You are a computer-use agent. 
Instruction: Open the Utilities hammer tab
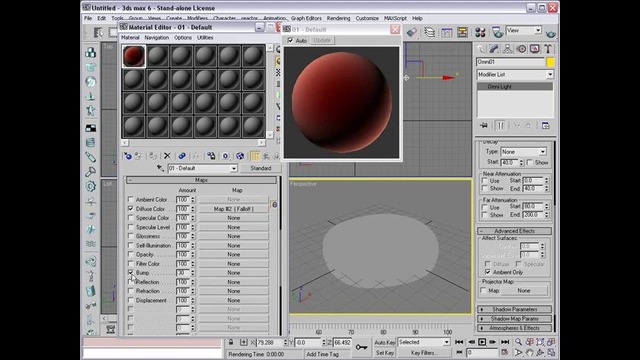point(548,49)
